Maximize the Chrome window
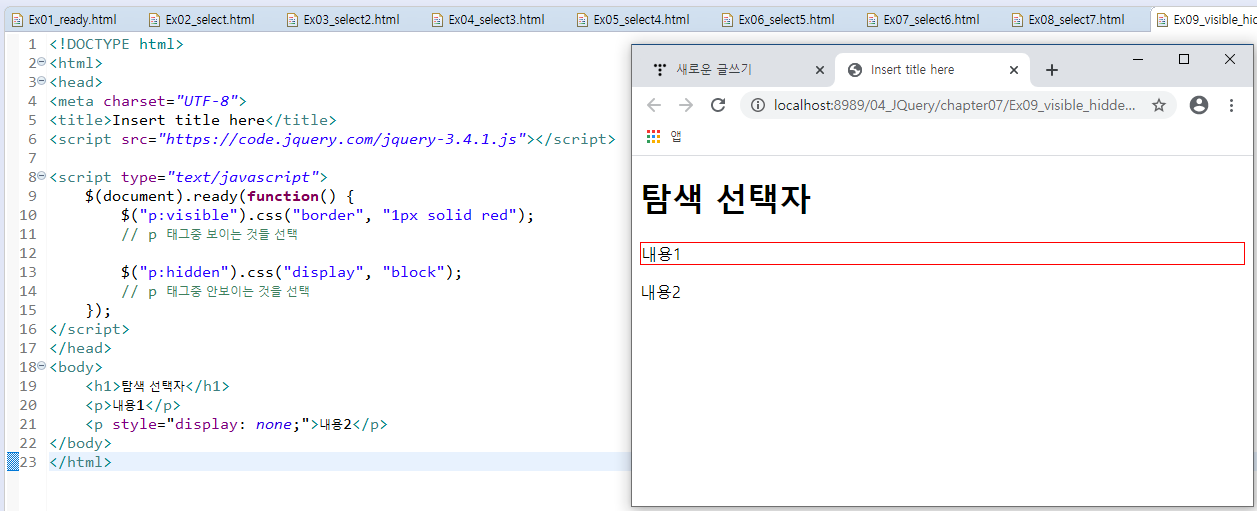The image size is (1257, 511). click(x=1184, y=60)
